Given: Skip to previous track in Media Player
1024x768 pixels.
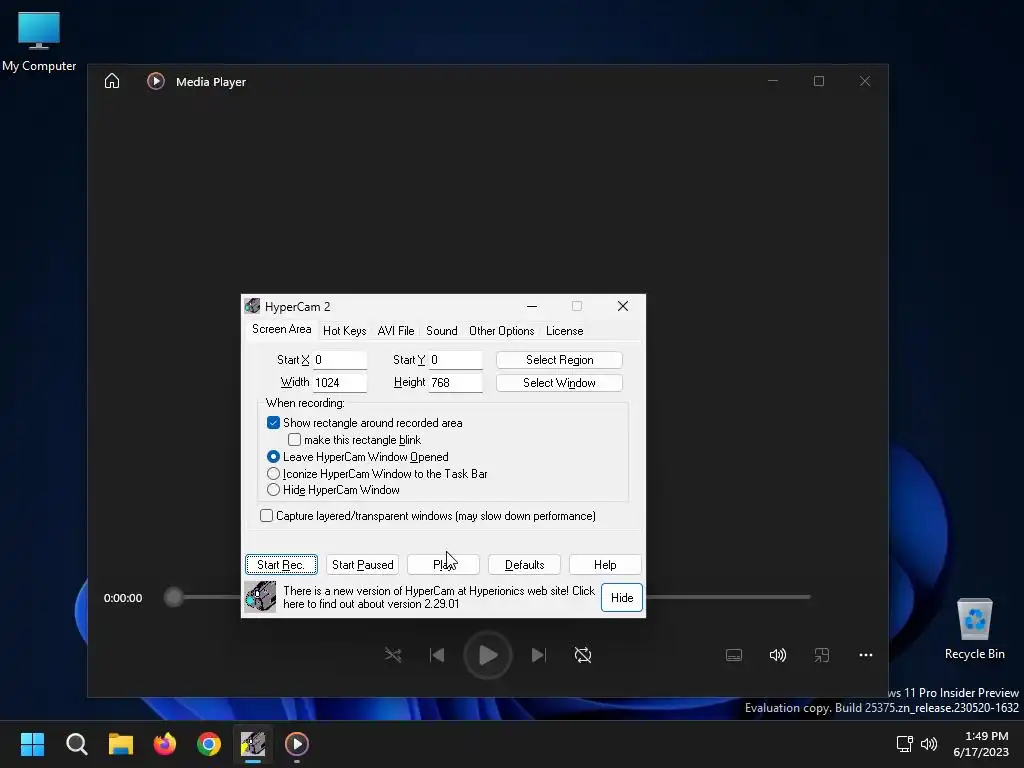Looking at the screenshot, I should coord(437,655).
